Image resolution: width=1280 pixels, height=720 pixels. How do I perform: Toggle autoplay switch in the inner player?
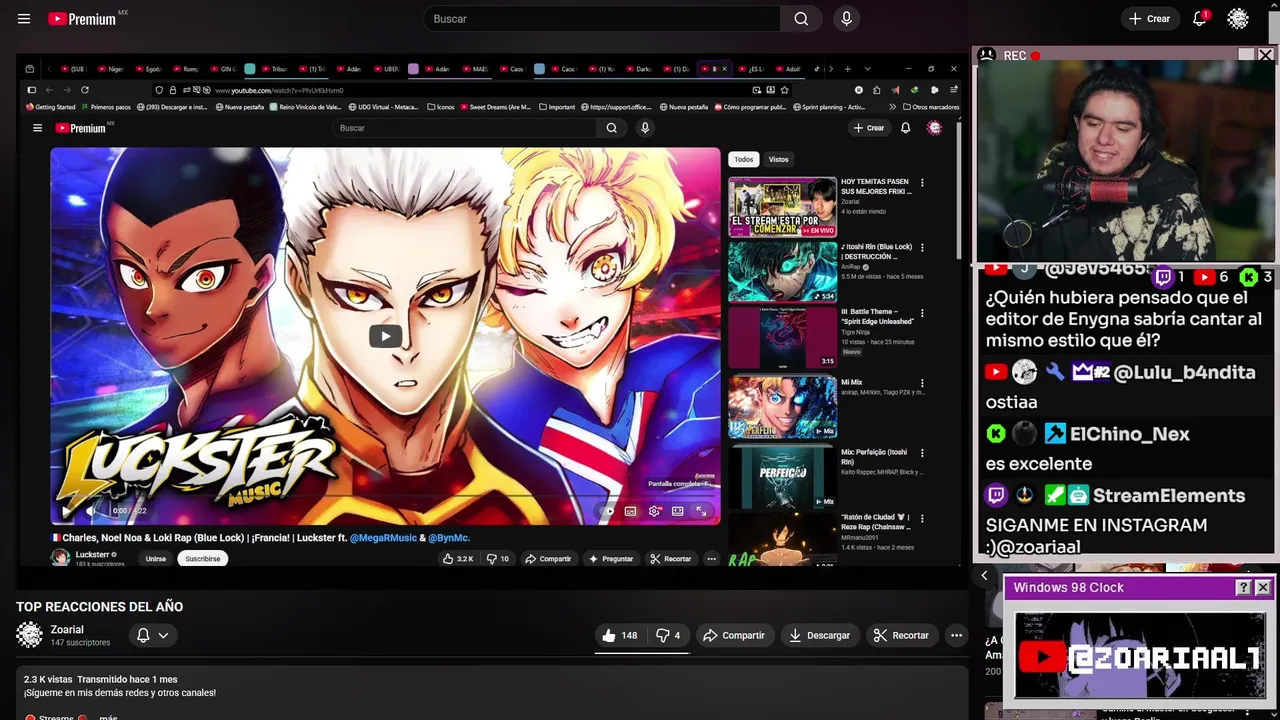point(607,511)
